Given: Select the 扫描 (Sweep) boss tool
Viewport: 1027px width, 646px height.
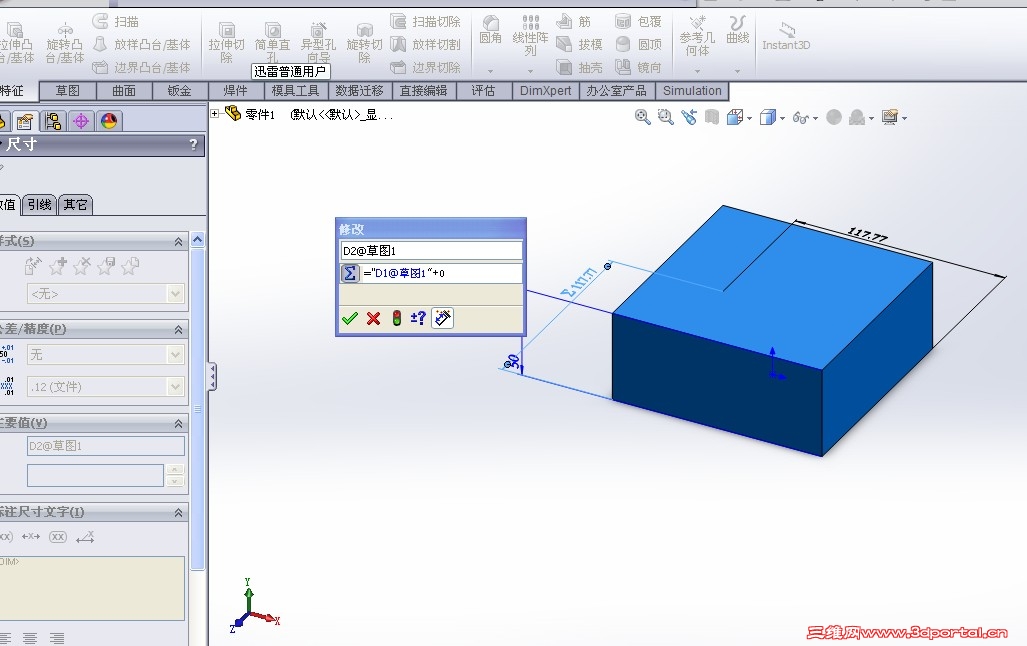Looking at the screenshot, I should (x=115, y=22).
